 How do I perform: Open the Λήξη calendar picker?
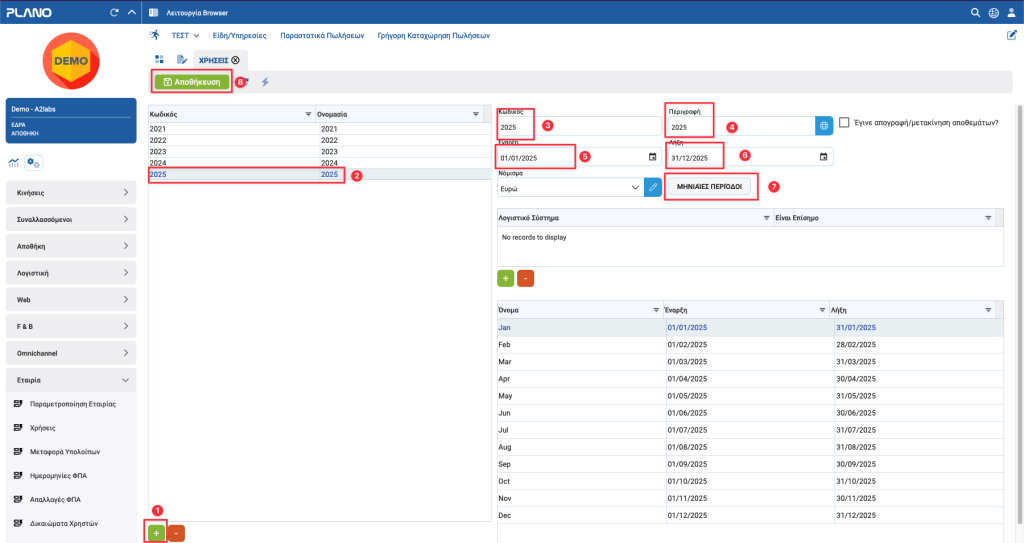(x=824, y=157)
